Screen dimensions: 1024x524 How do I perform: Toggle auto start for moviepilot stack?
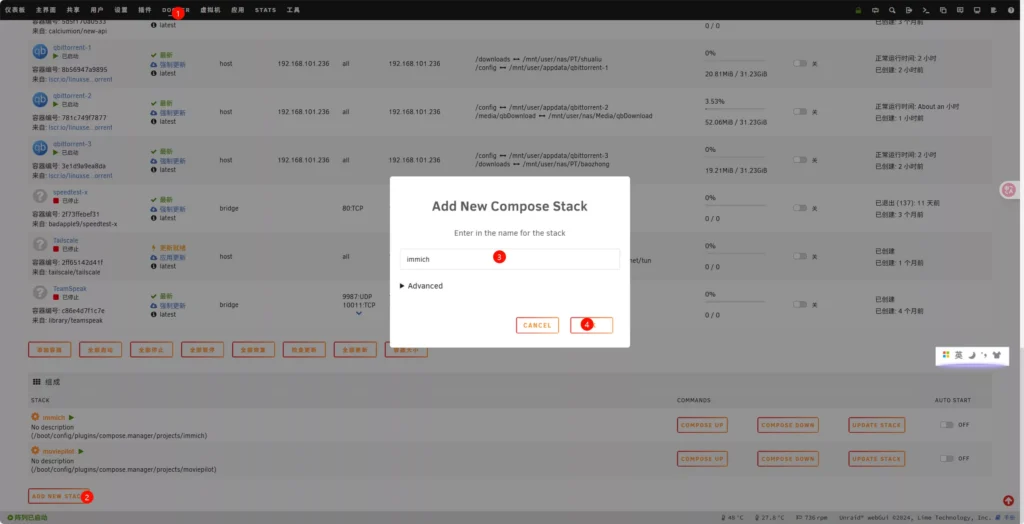click(946, 458)
